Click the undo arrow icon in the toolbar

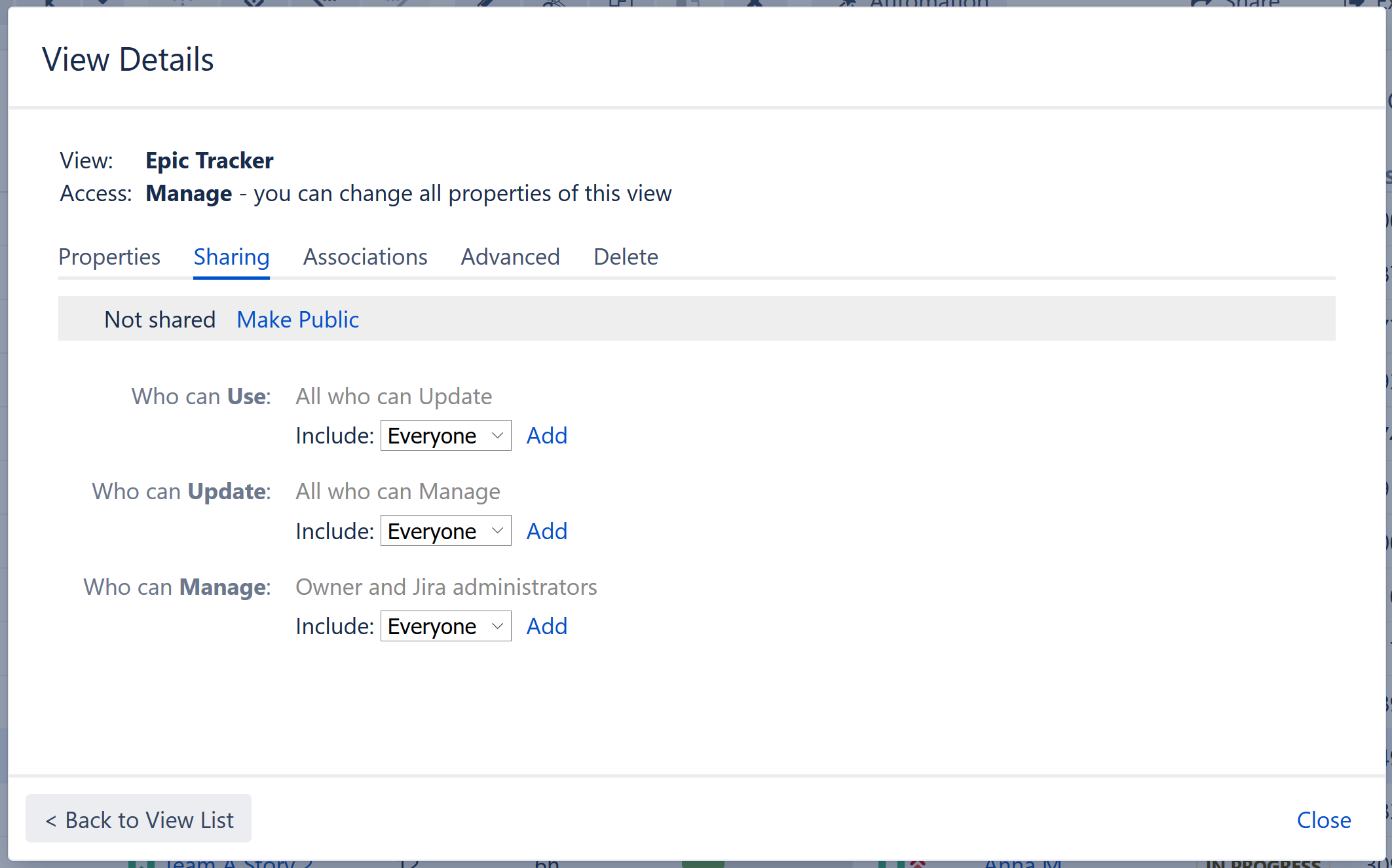[x=324, y=5]
